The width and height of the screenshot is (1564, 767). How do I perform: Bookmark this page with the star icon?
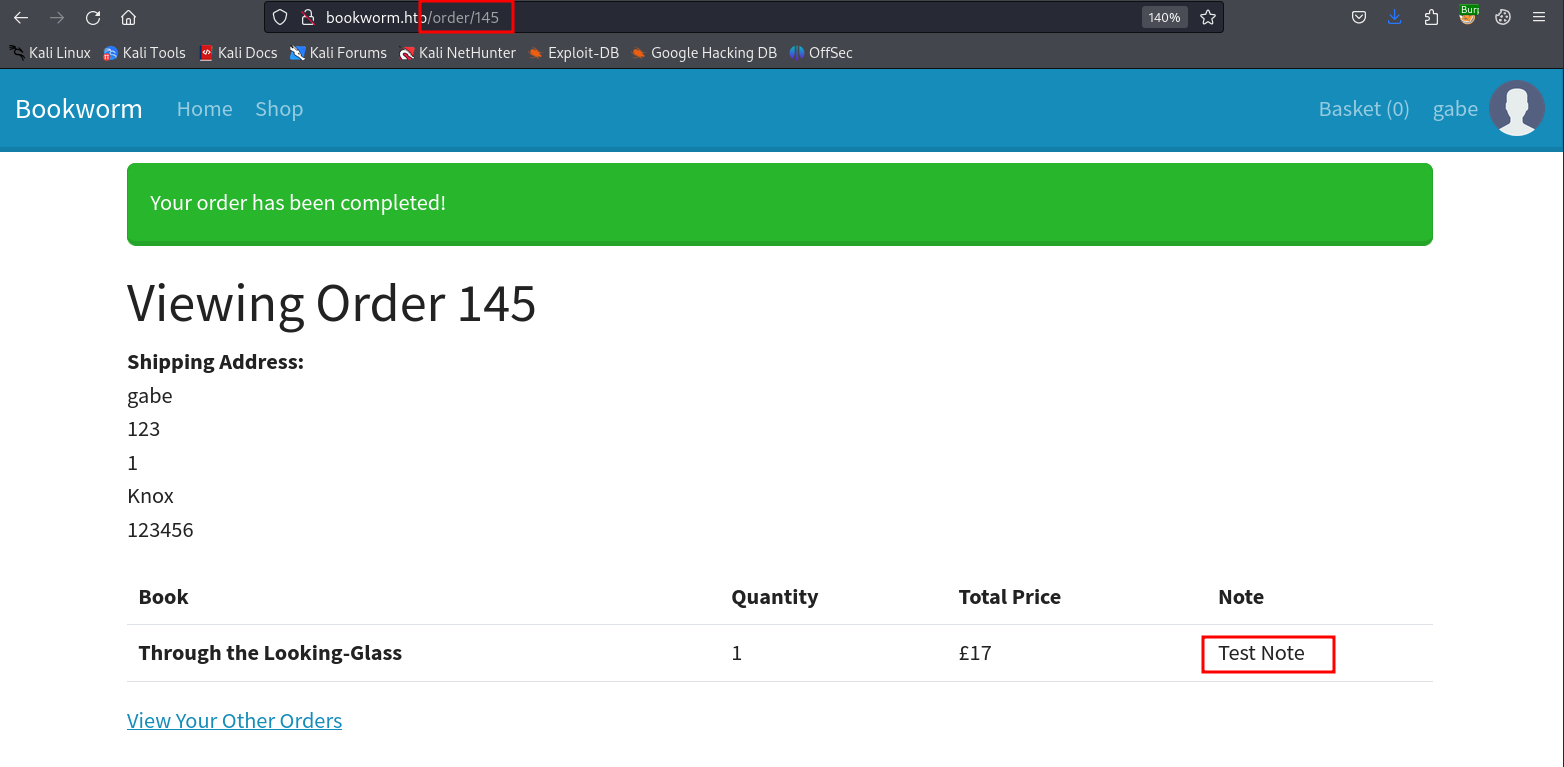coord(1208,17)
